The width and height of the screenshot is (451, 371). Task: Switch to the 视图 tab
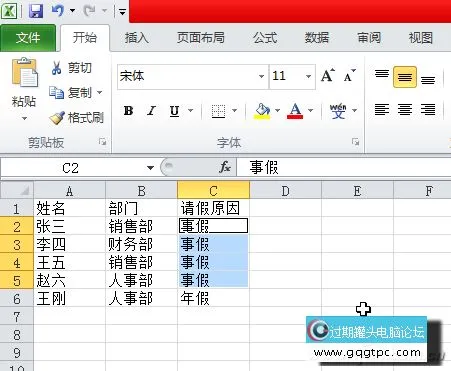(421, 38)
